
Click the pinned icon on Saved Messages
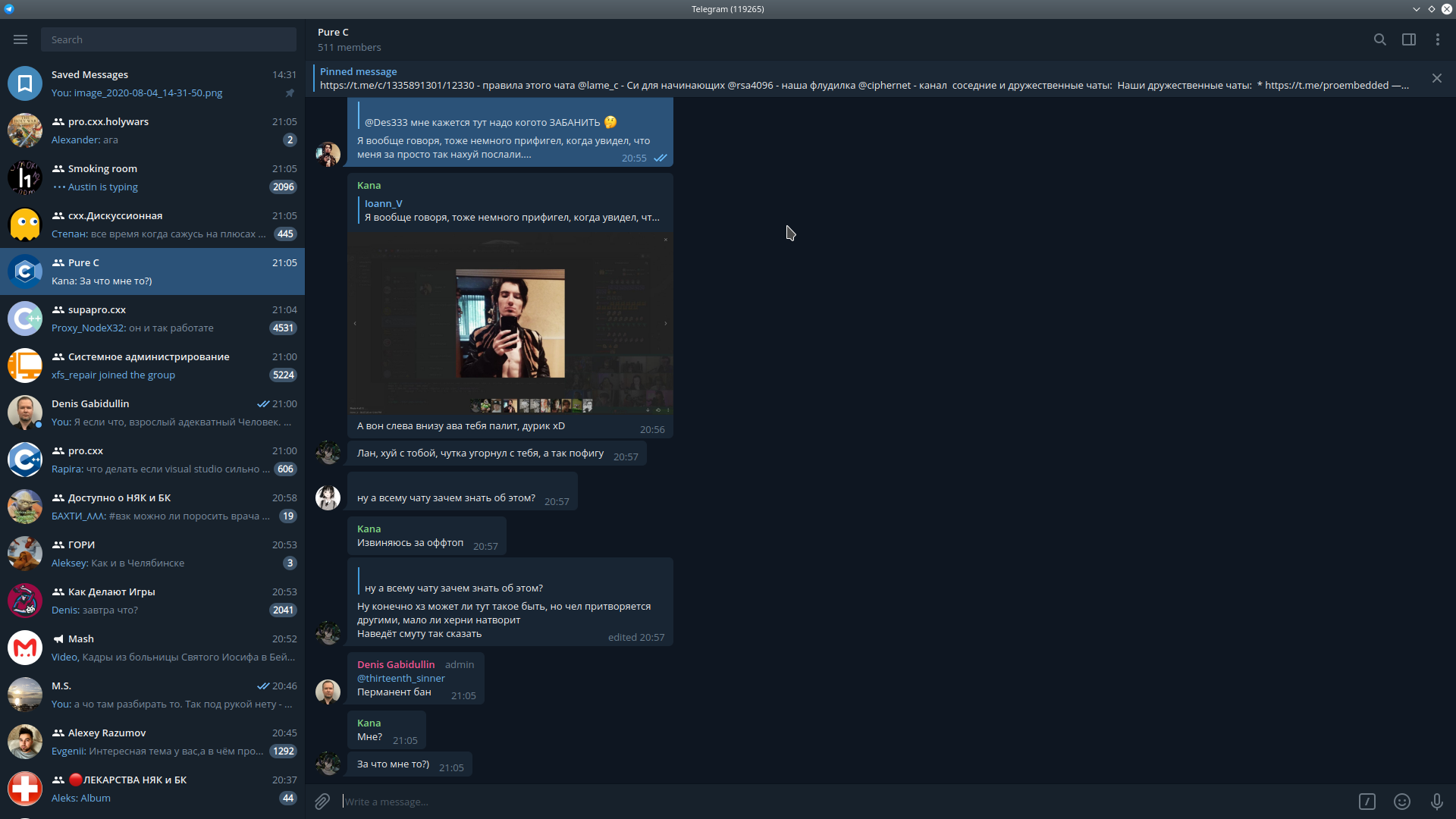pyautogui.click(x=290, y=93)
